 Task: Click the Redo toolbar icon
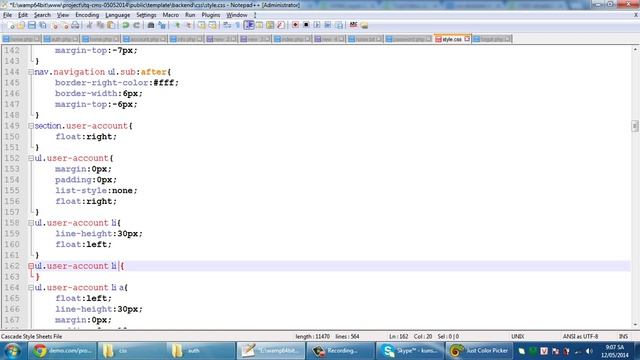136,25
